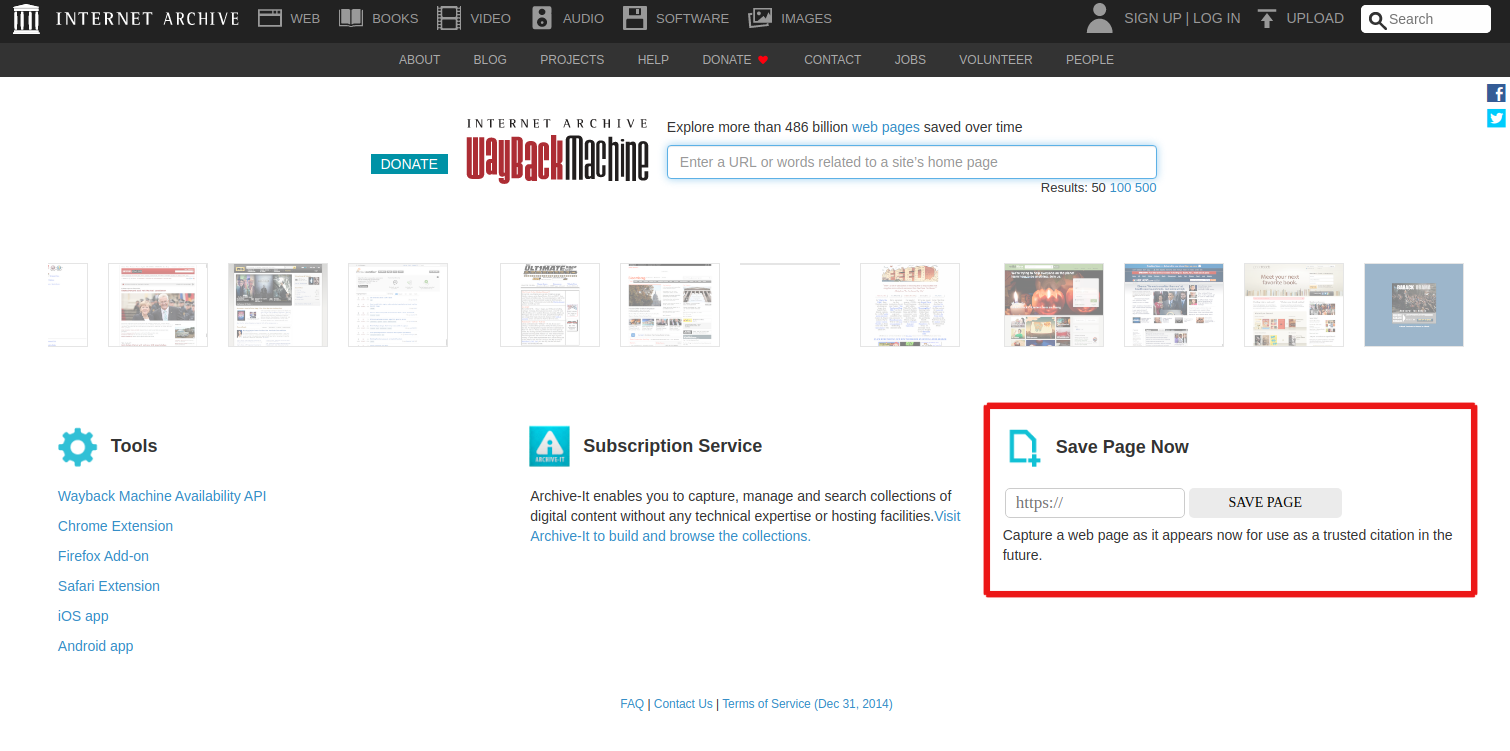Click LOG IN link

coord(1216,18)
